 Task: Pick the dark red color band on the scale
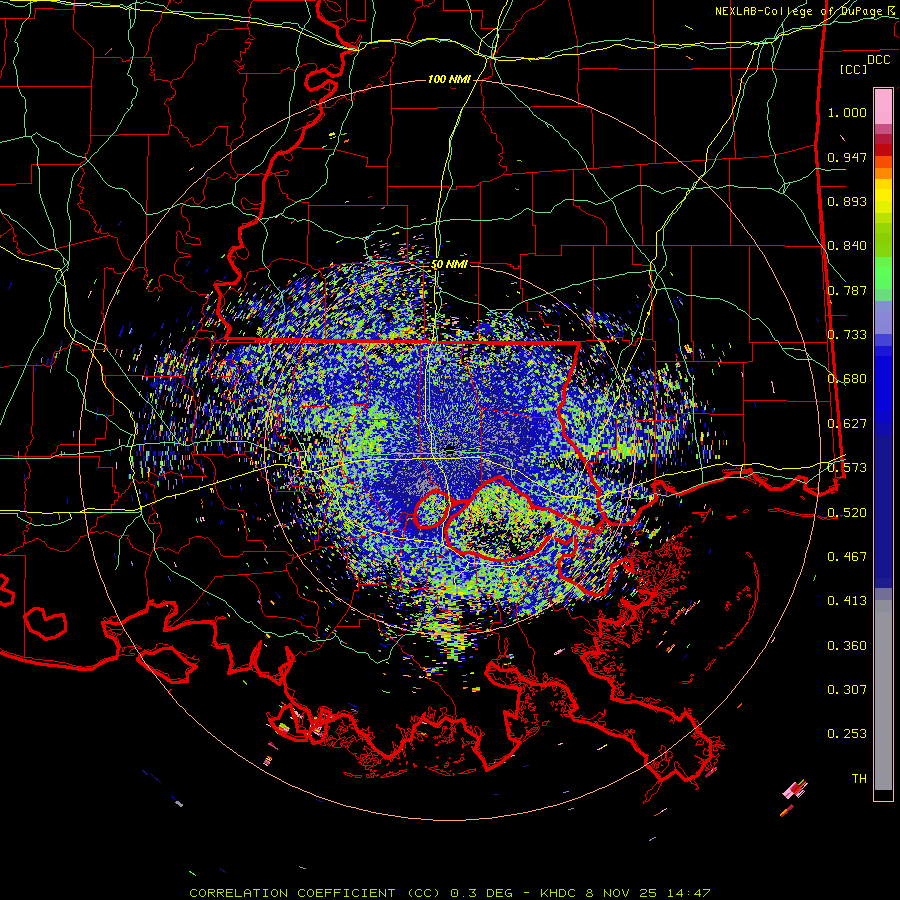click(x=883, y=149)
